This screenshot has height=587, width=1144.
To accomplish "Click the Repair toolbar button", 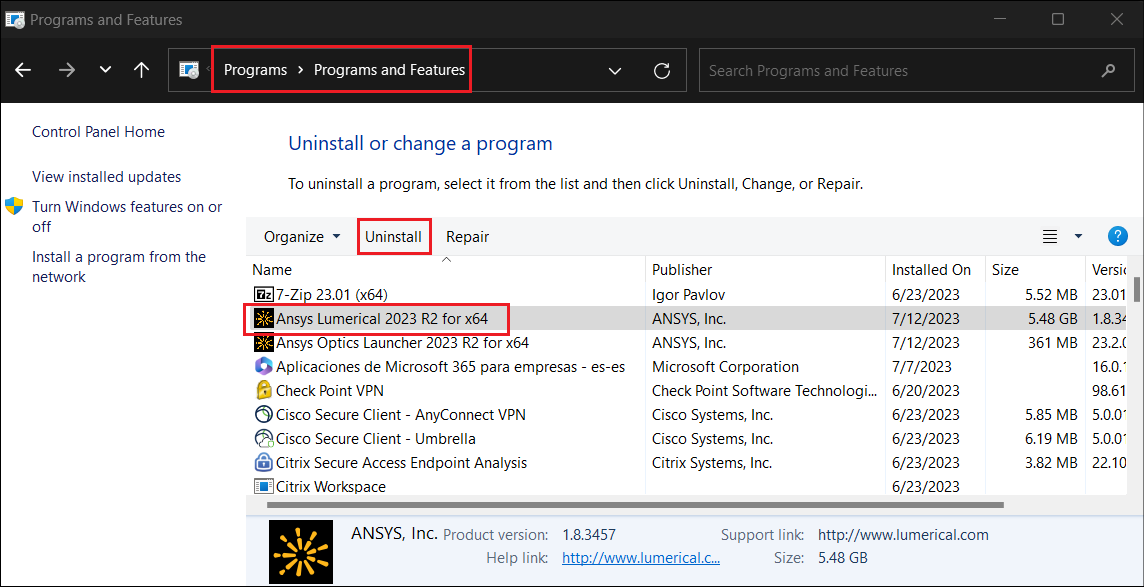I will click(x=468, y=237).
